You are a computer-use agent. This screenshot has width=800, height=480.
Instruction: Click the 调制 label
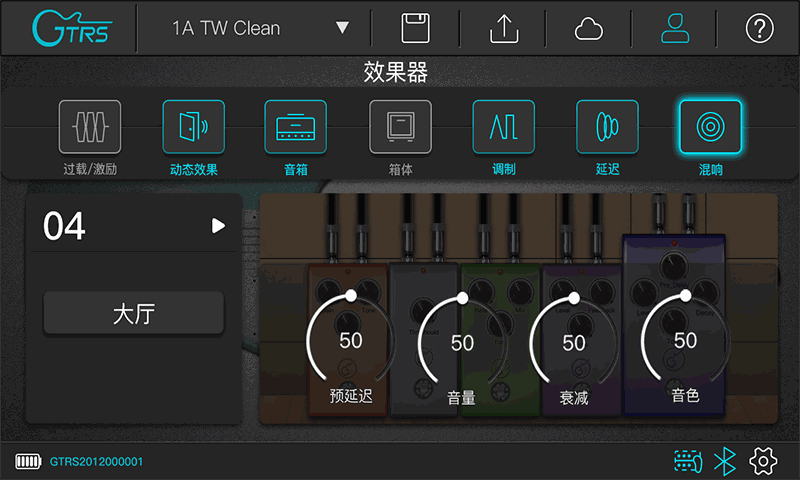point(504,169)
